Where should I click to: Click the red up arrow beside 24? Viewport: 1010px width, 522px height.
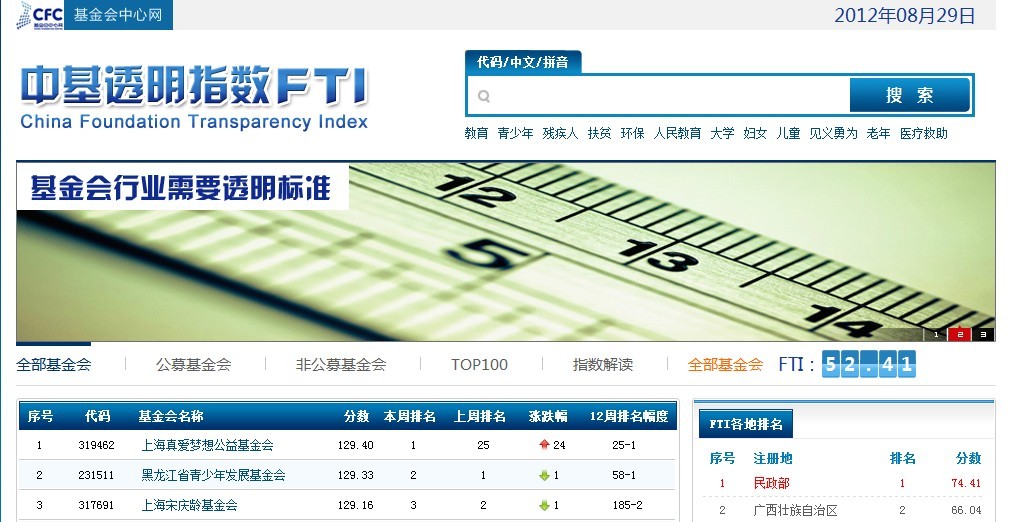pyautogui.click(x=544, y=445)
